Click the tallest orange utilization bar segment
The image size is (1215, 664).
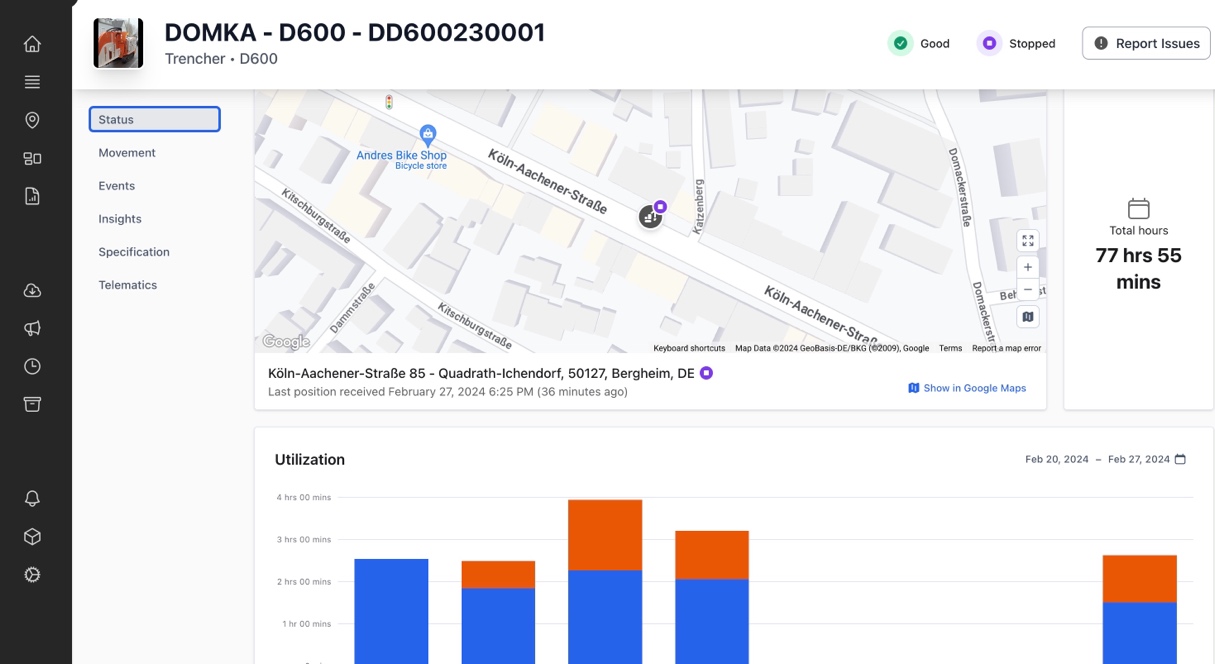(605, 535)
